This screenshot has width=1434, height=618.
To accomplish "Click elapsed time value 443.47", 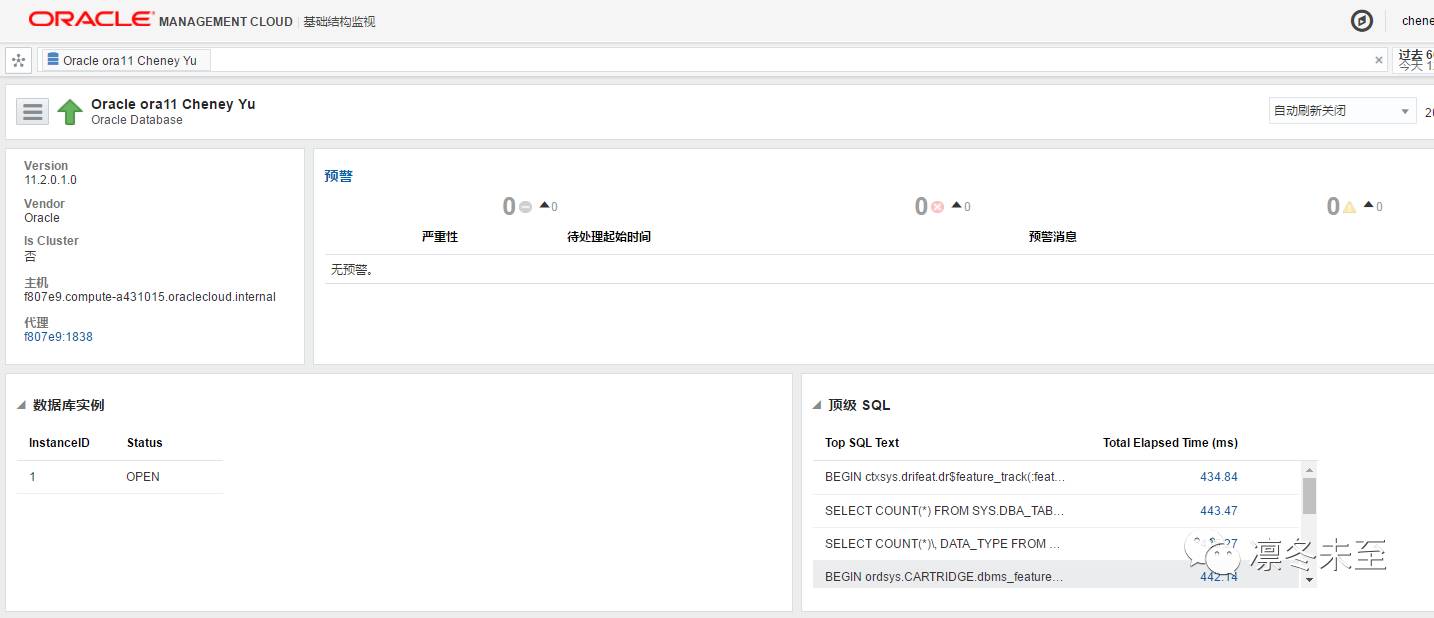I will [x=1219, y=511].
